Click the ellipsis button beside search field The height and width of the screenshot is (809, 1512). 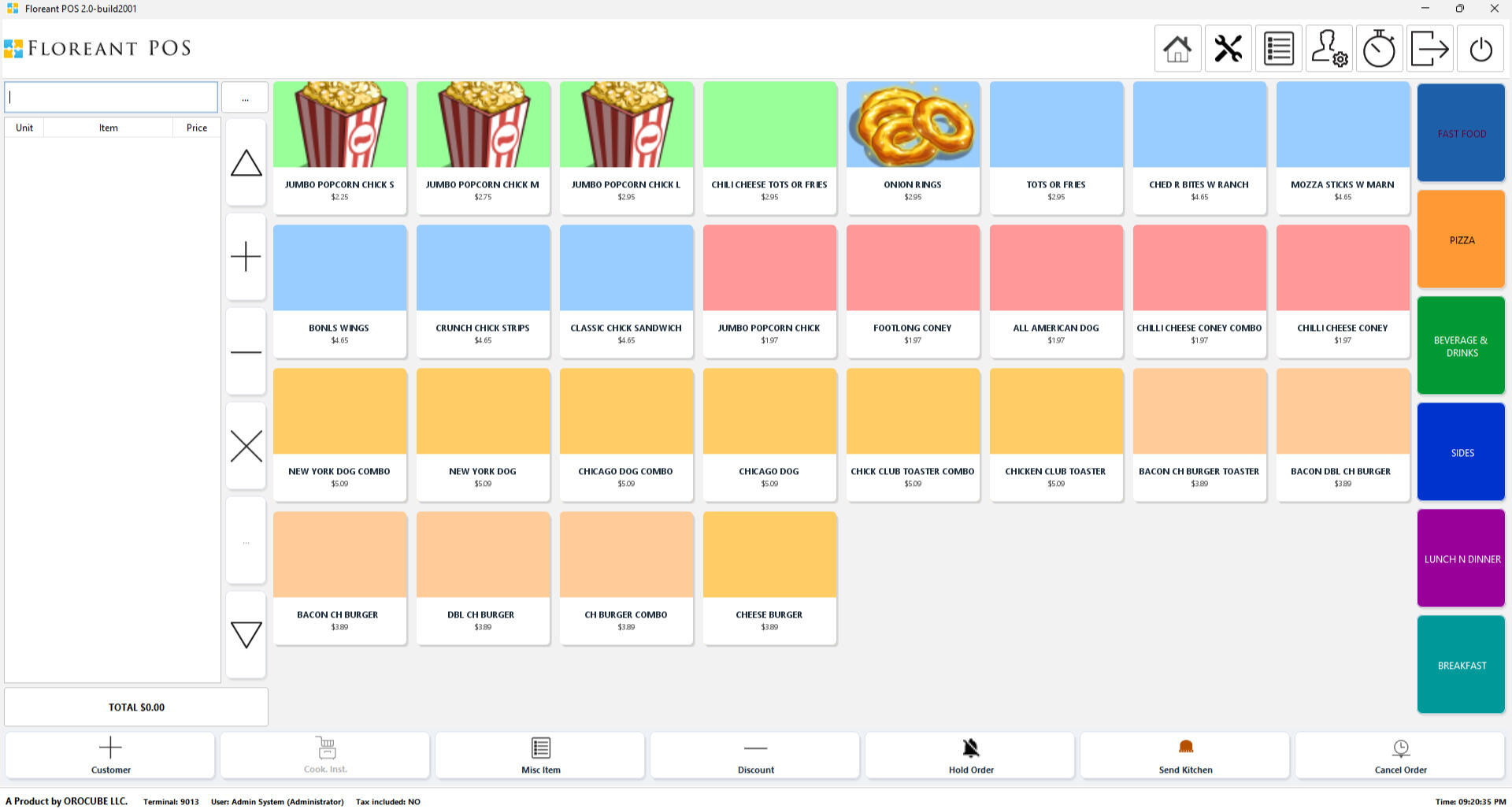click(245, 98)
